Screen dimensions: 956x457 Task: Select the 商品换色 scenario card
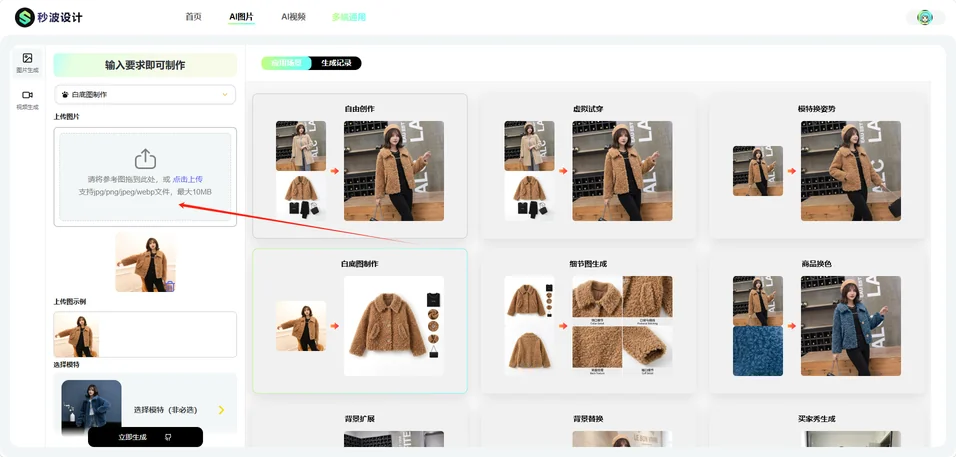click(817, 321)
